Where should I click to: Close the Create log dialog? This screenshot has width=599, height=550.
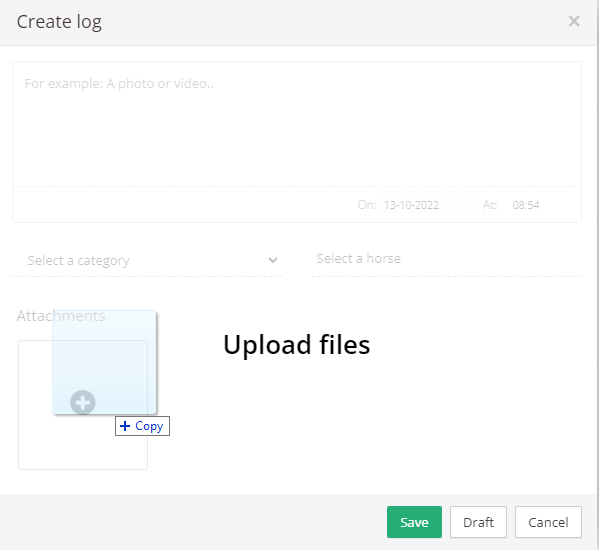point(574,21)
